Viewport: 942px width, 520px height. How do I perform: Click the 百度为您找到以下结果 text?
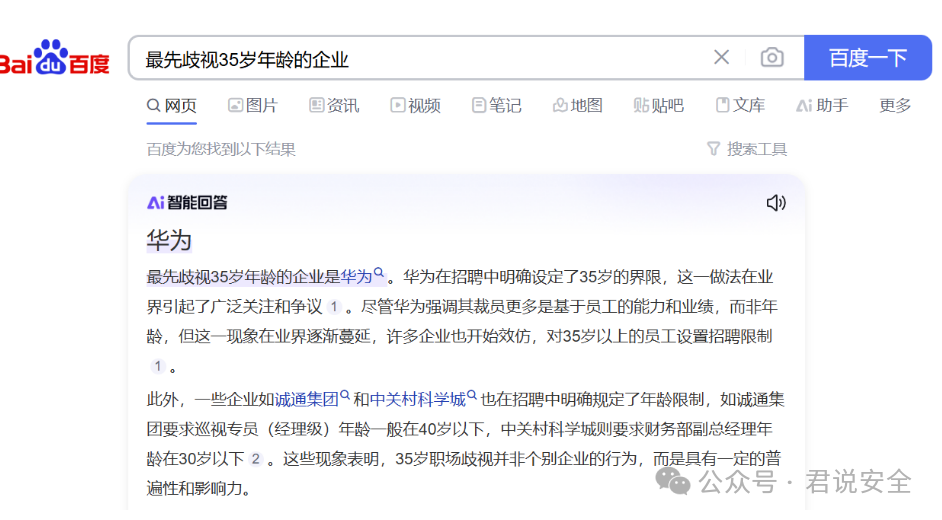click(221, 149)
